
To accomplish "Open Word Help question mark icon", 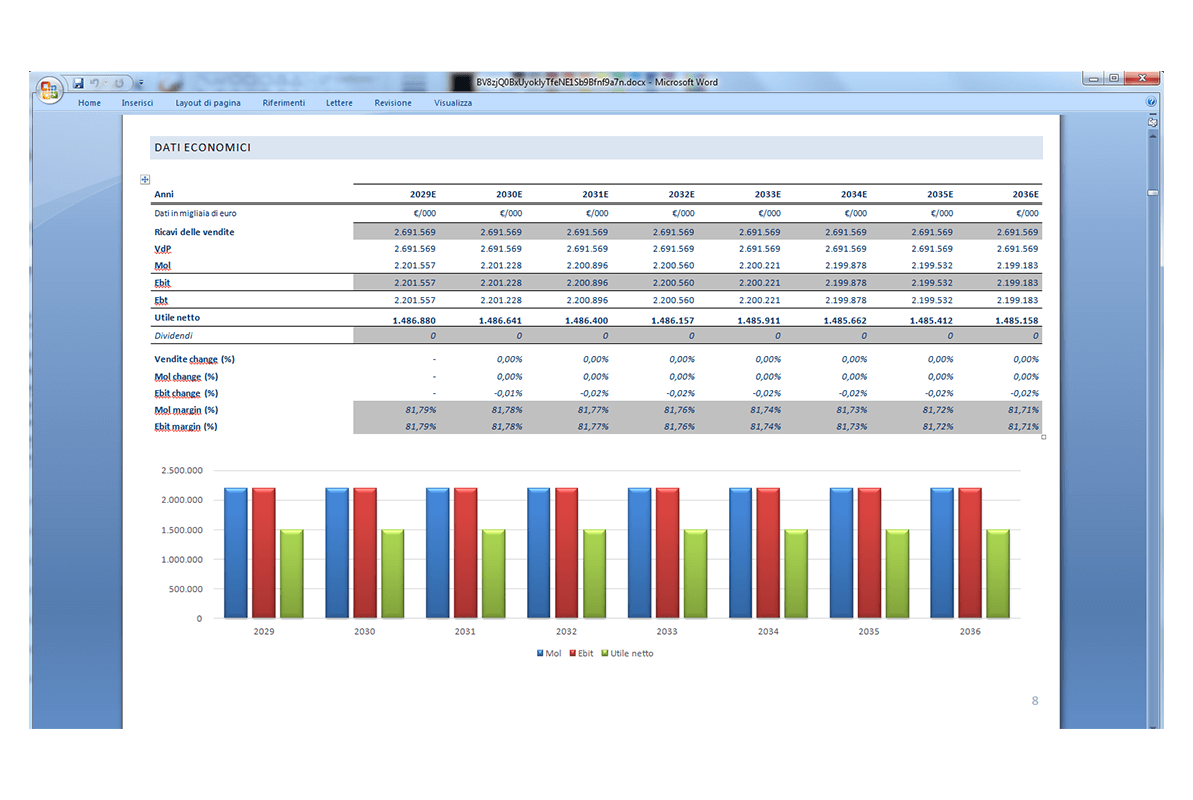I will 1151,101.
